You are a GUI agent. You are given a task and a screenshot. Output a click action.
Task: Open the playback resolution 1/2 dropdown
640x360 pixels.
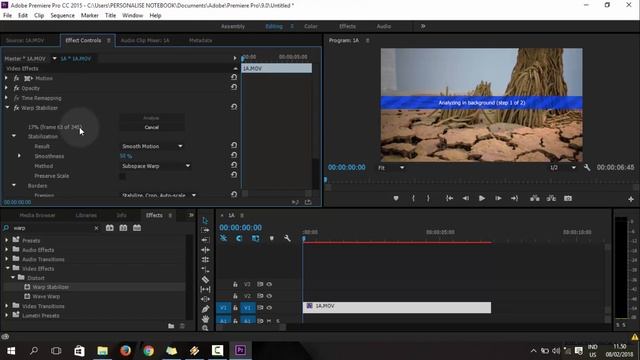pos(562,168)
